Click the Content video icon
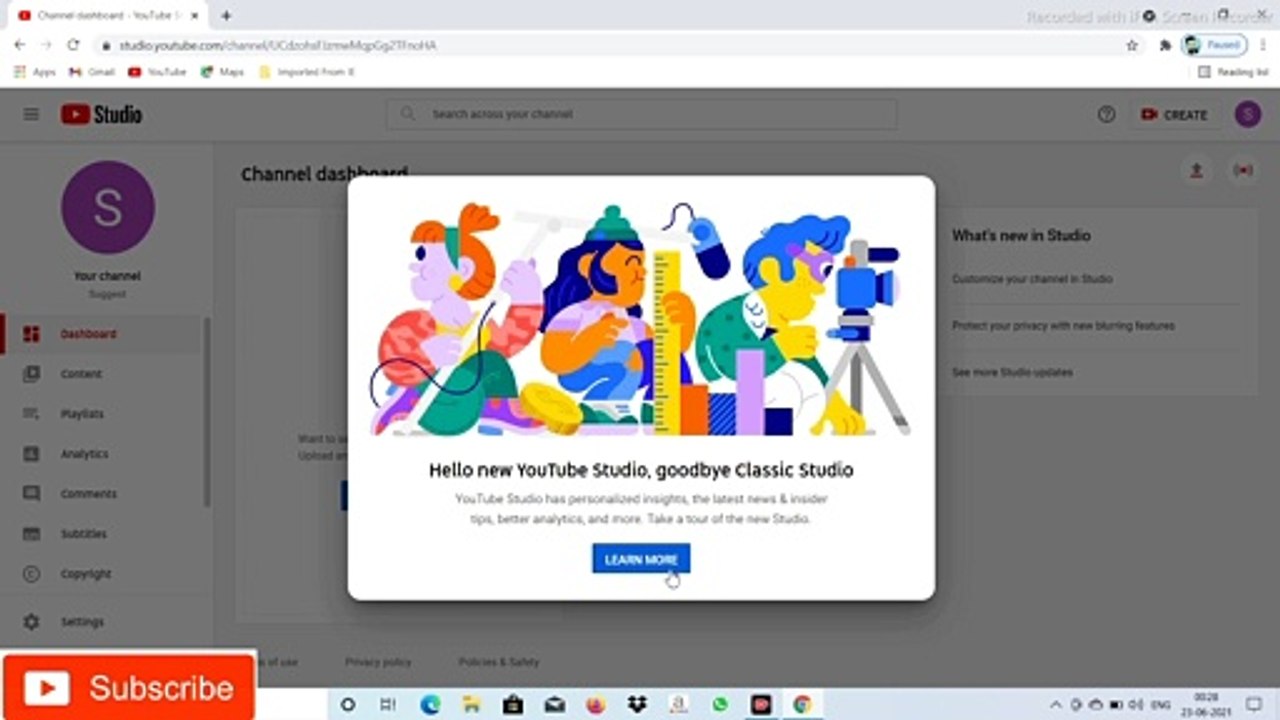Image resolution: width=1280 pixels, height=720 pixels. [x=32, y=374]
